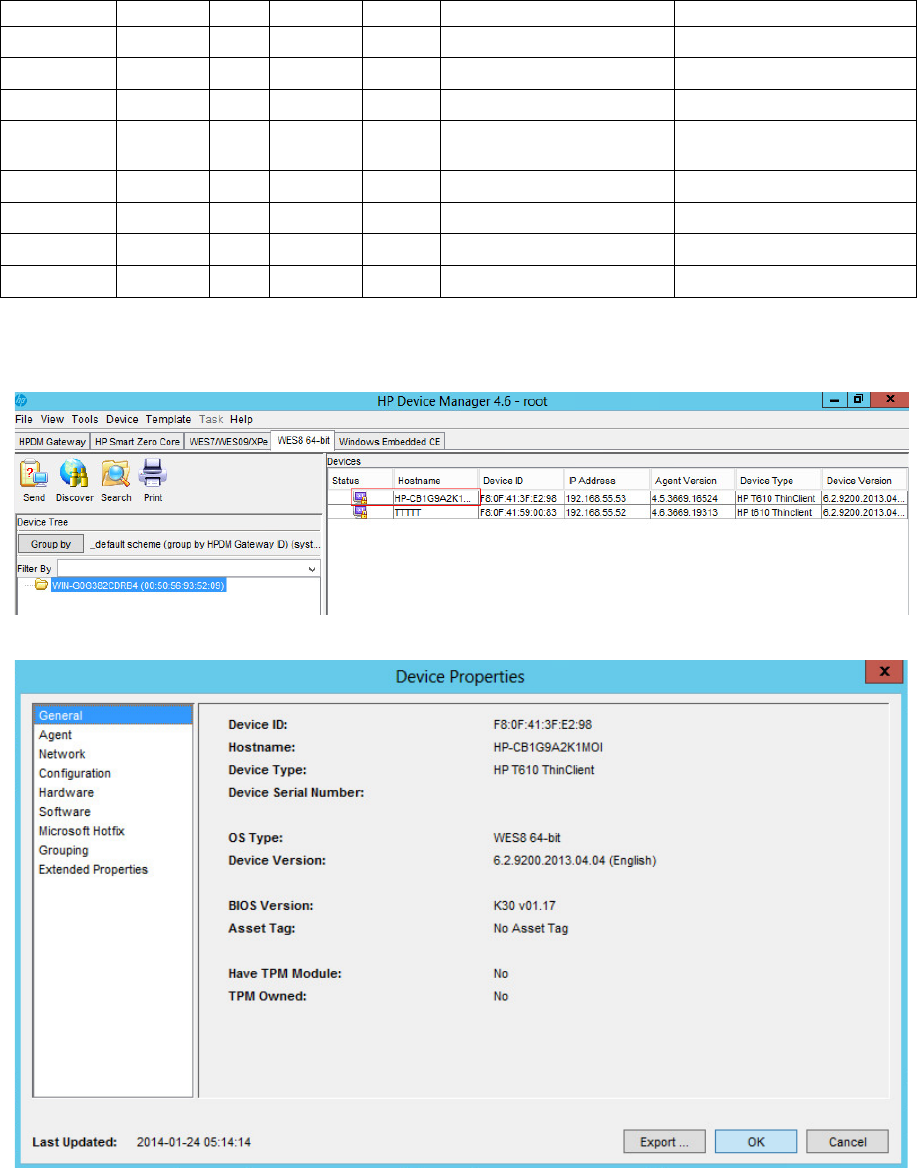This screenshot has height=1168, width=917.
Task: Select Microsoft Hotfix in properties list
Action: 82,831
